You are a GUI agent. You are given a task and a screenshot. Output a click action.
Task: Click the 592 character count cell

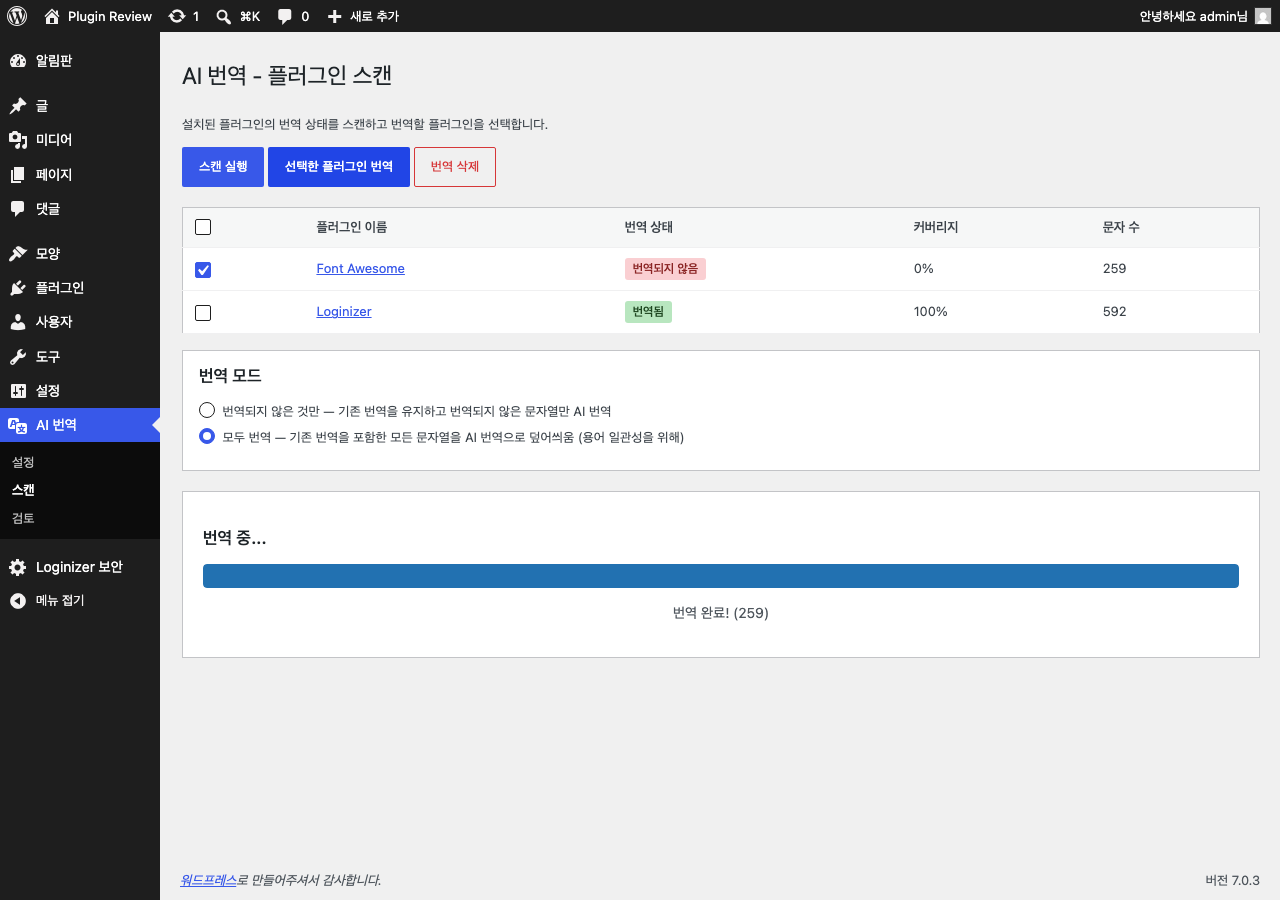click(1115, 312)
